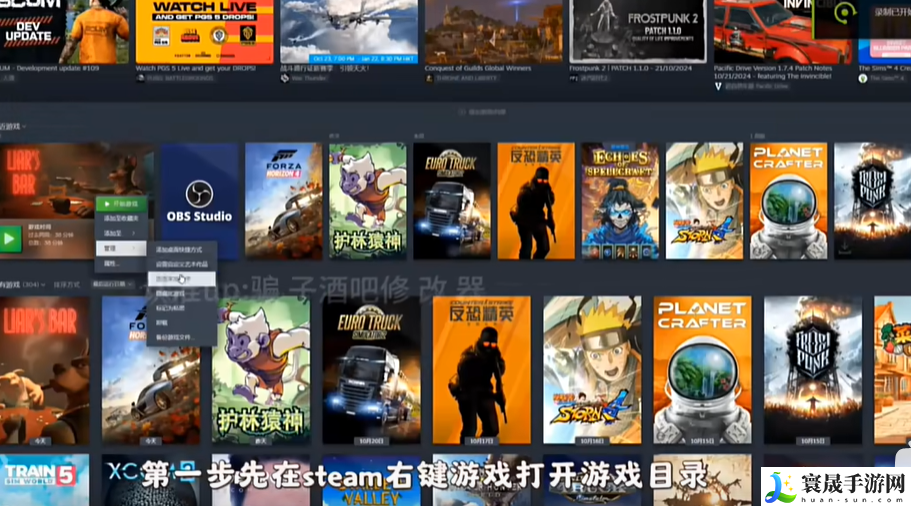This screenshot has width=911, height=506.
Task: Click the Watch PGS 5 Live headline
Action: click(x=195, y=68)
